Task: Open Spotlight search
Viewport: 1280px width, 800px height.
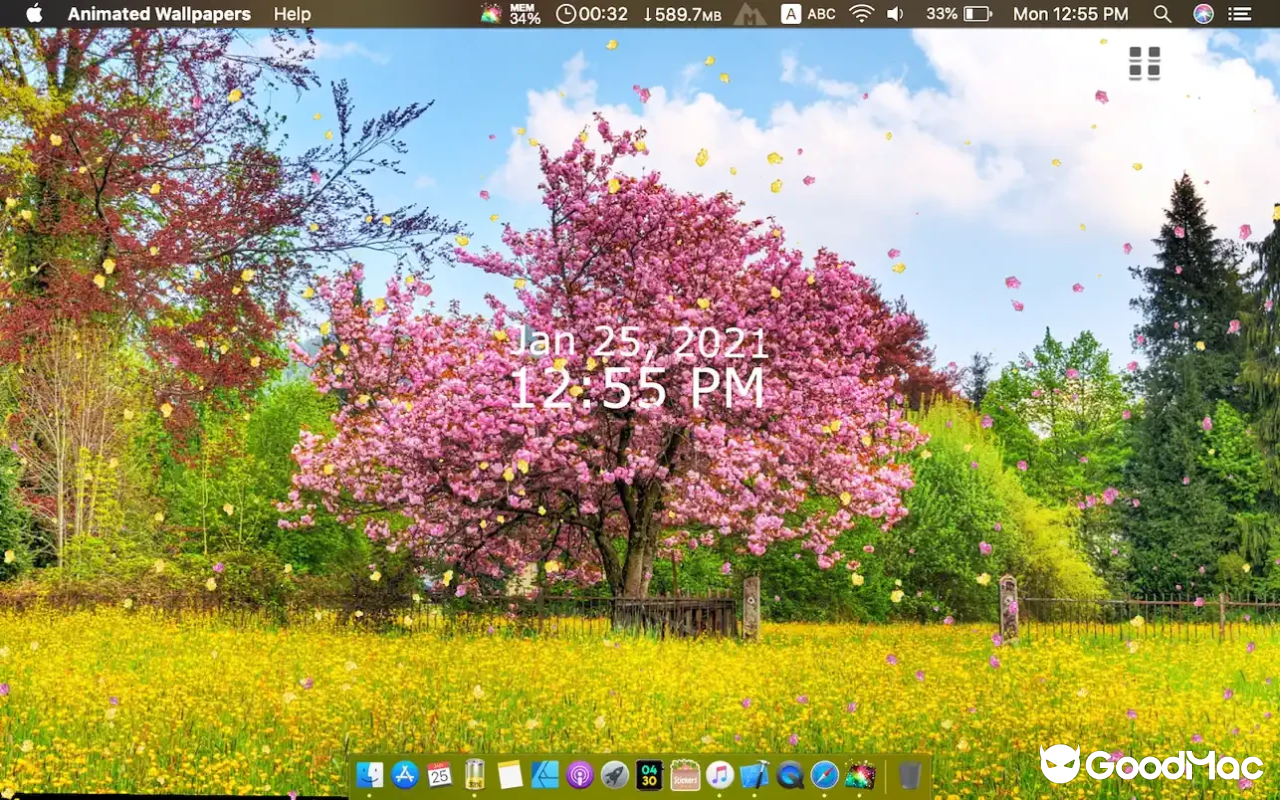Action: pos(1162,14)
